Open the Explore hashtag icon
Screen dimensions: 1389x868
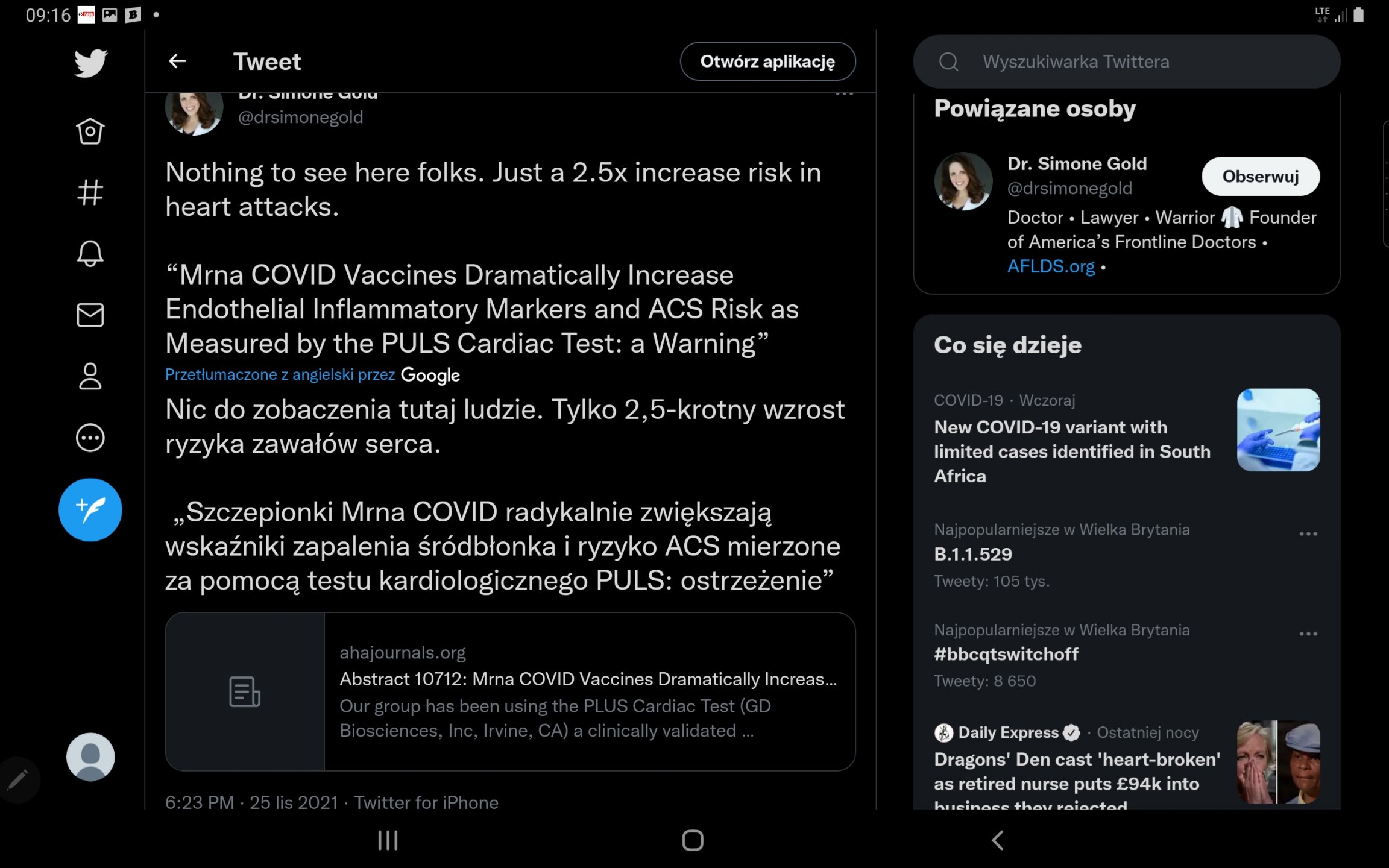(x=90, y=193)
